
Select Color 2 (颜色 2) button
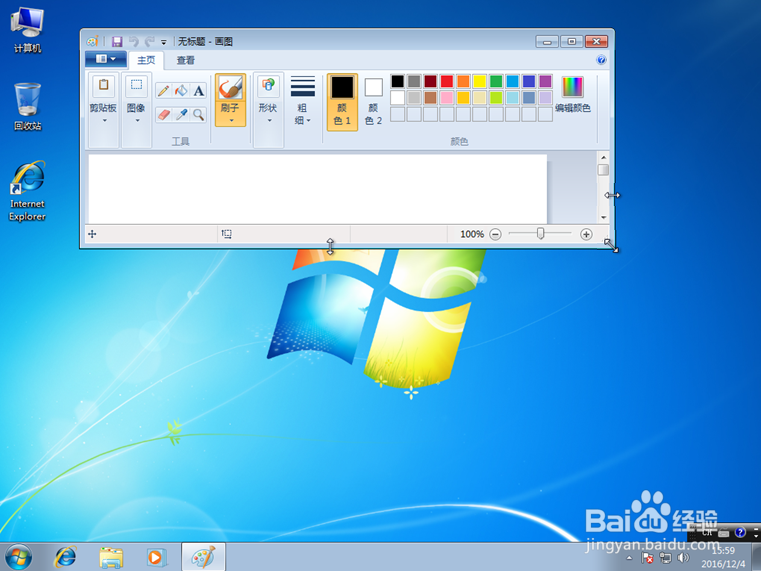[x=373, y=102]
